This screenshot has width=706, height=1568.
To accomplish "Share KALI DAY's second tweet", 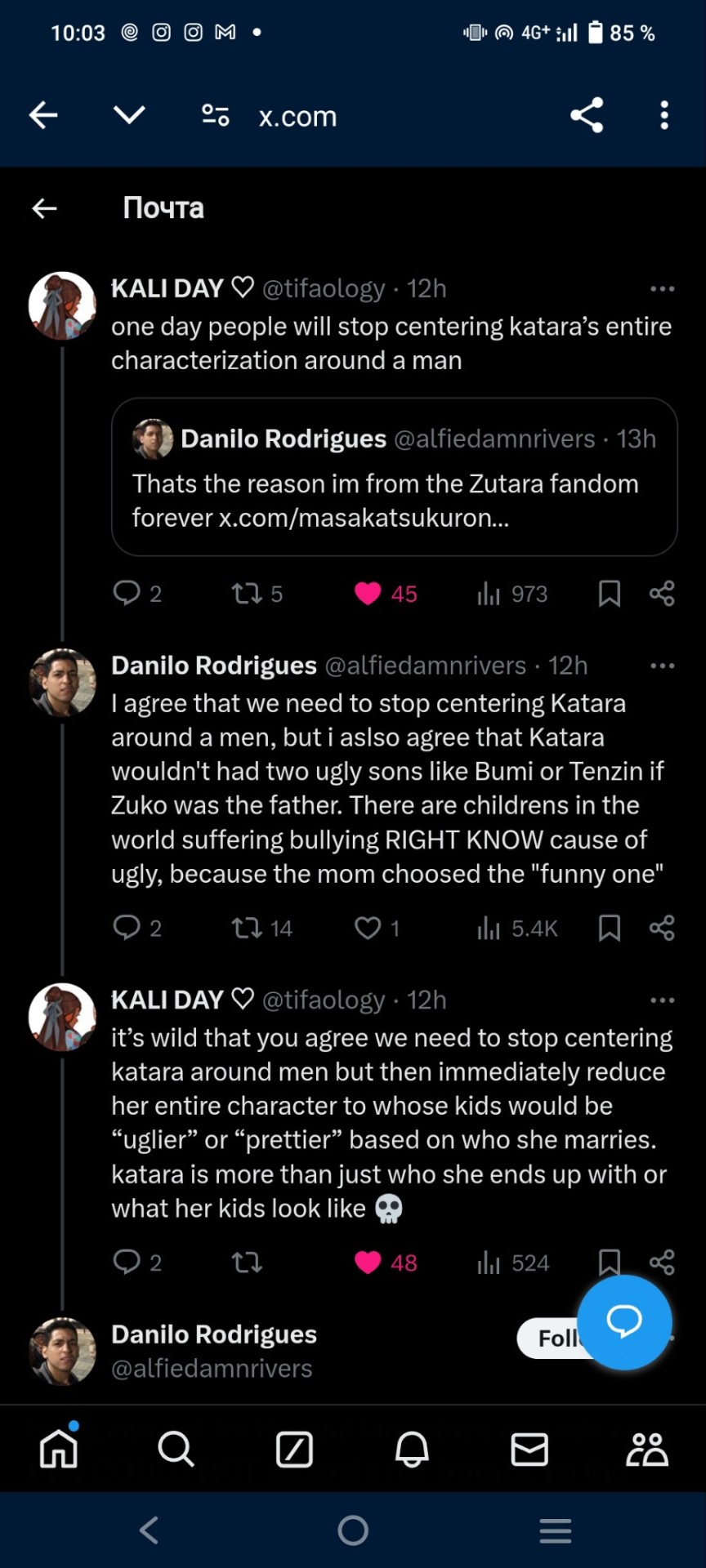I will (662, 1262).
